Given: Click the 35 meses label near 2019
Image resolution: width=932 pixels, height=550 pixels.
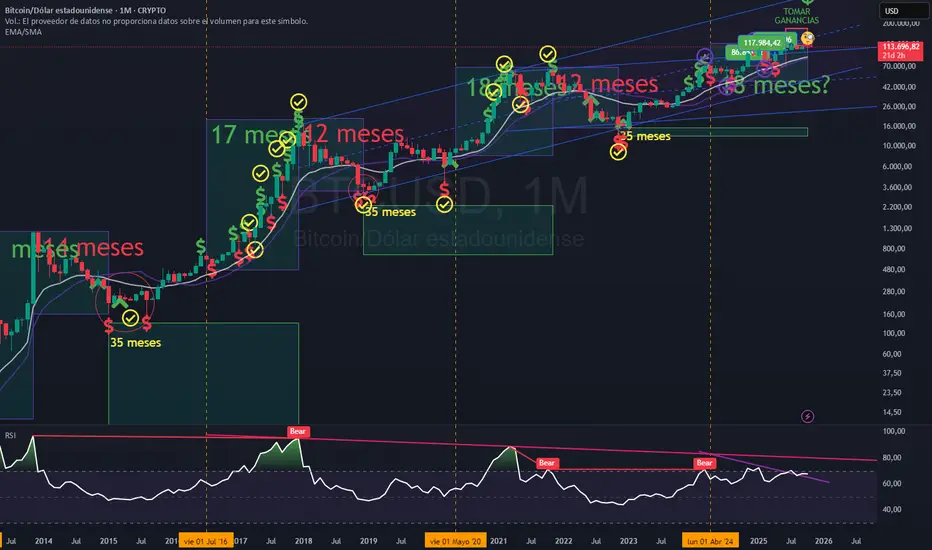Looking at the screenshot, I should [390, 212].
